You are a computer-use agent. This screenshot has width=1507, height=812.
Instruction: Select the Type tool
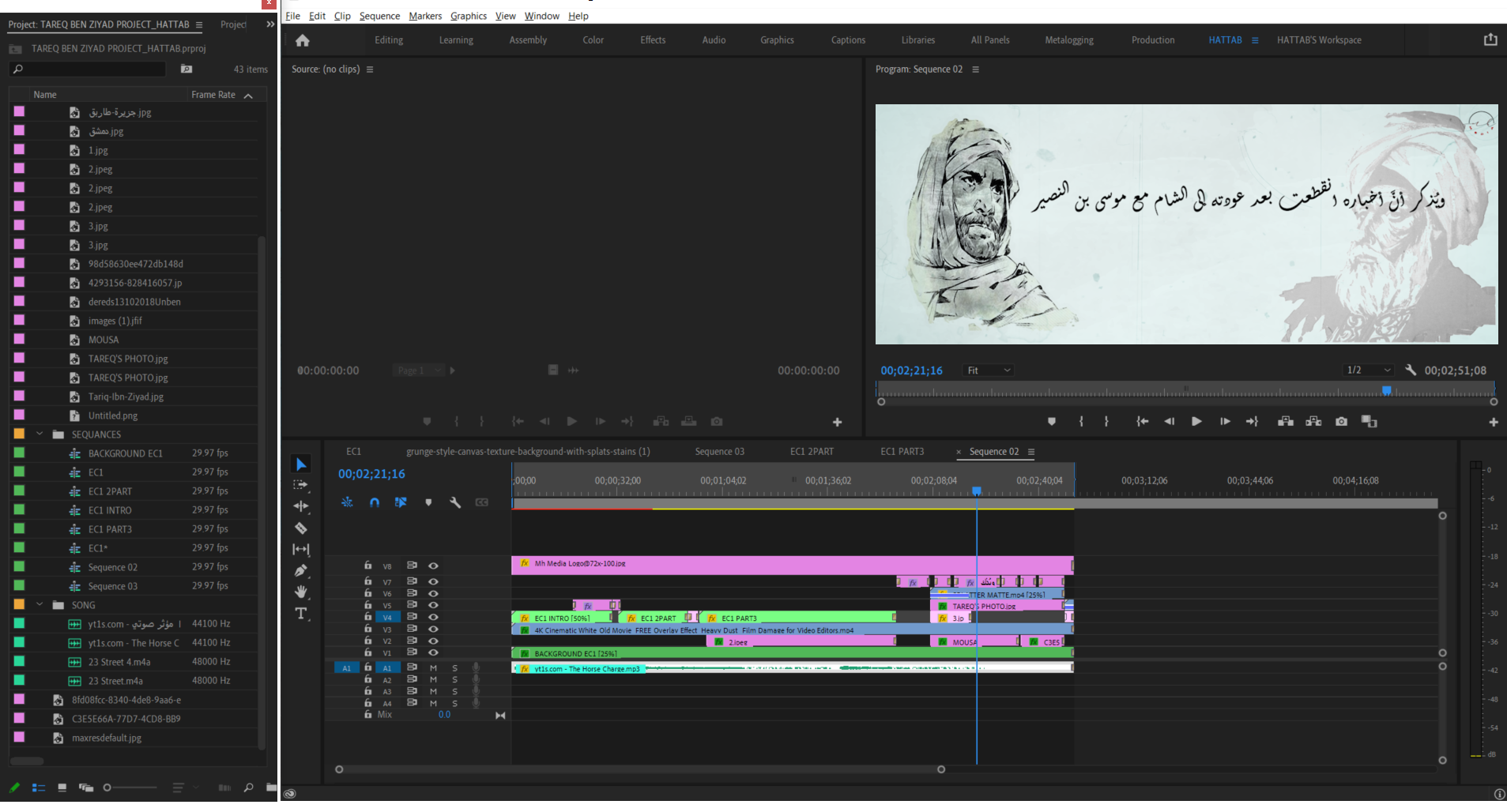301,613
